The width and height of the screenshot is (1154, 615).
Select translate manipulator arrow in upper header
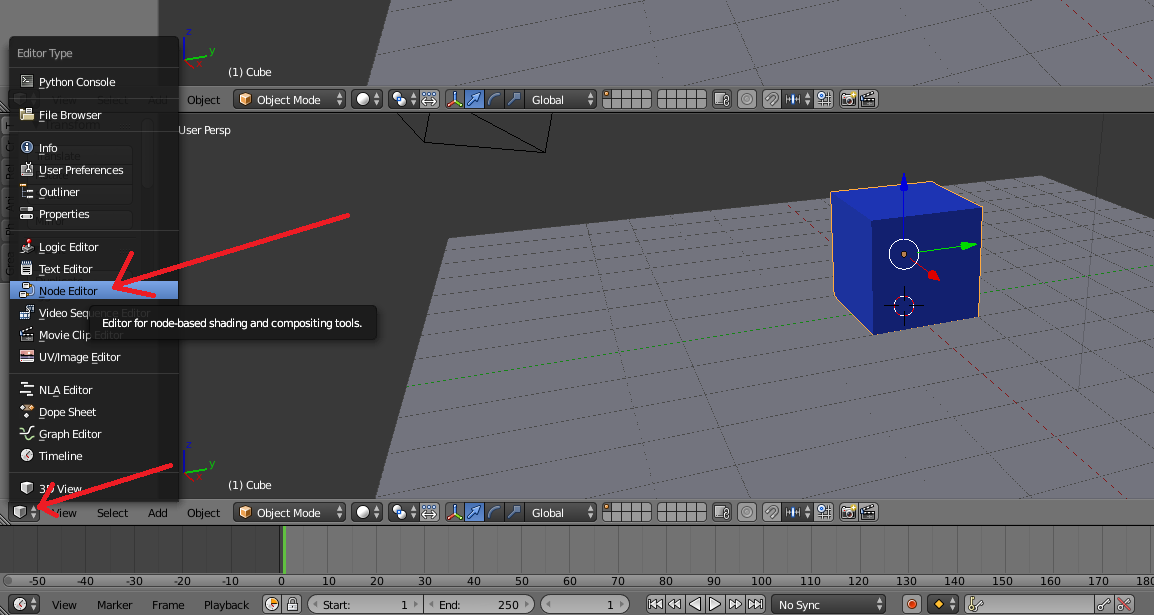[x=475, y=99]
